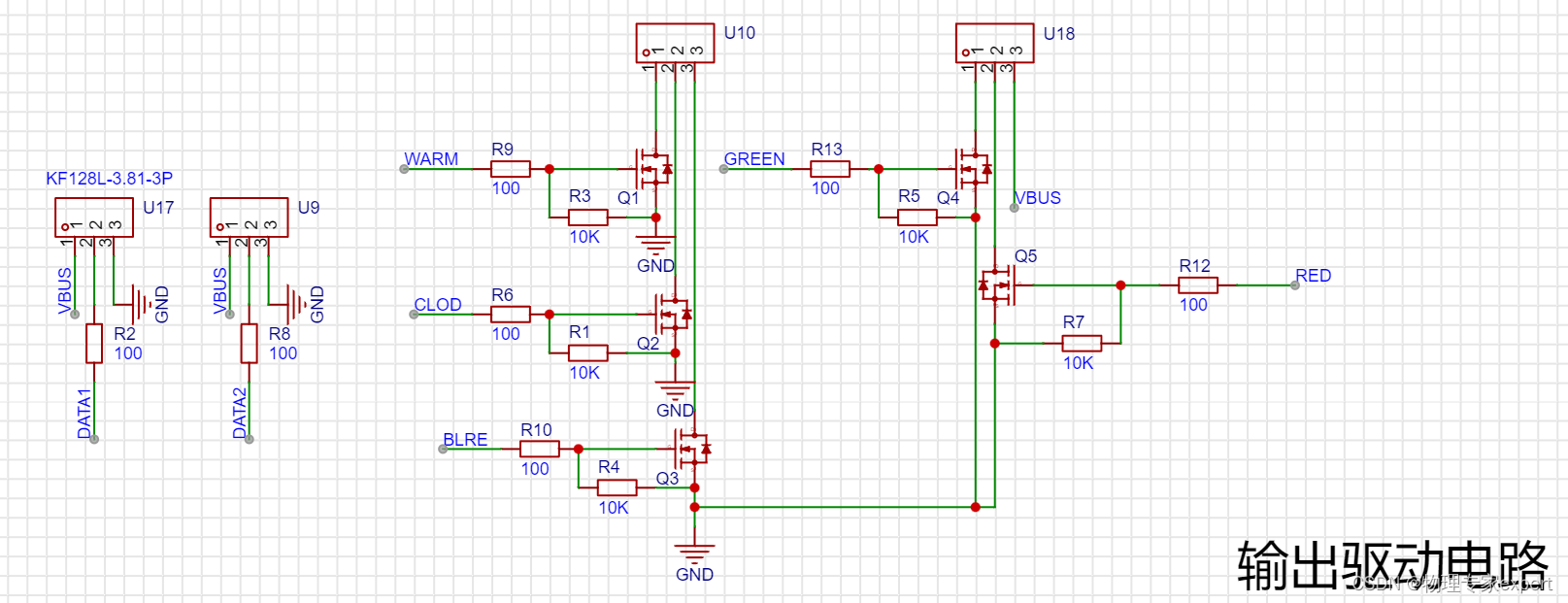1568x603 pixels.
Task: Click the 10K value under R7
Action: click(1078, 363)
